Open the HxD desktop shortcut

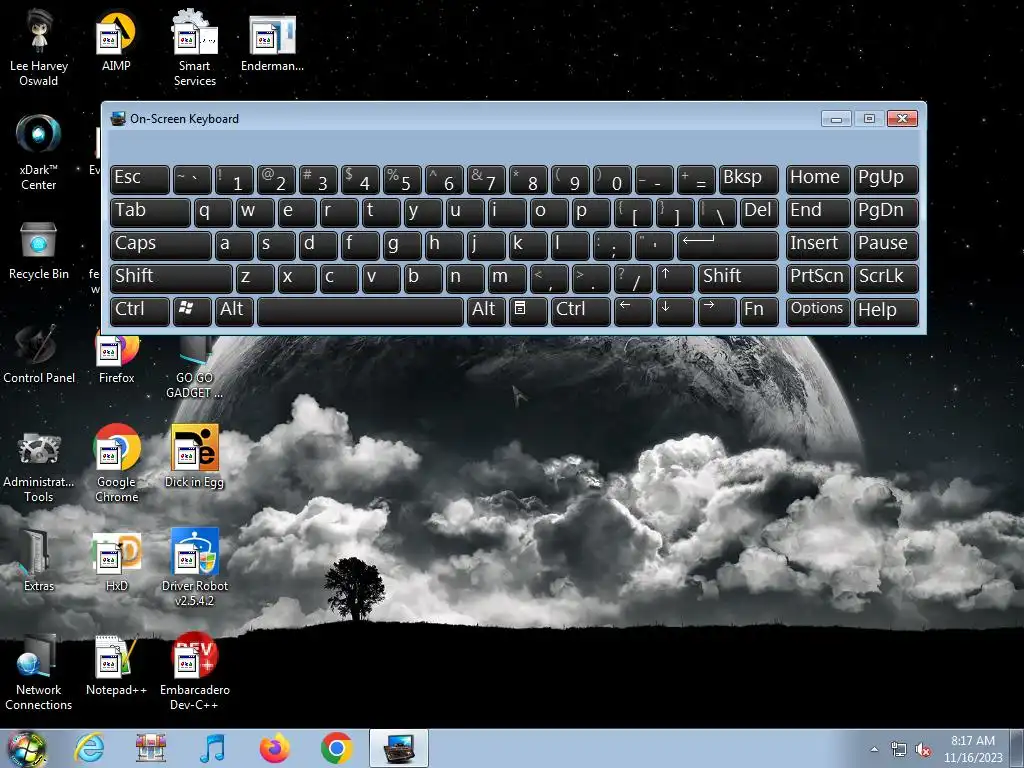116,560
